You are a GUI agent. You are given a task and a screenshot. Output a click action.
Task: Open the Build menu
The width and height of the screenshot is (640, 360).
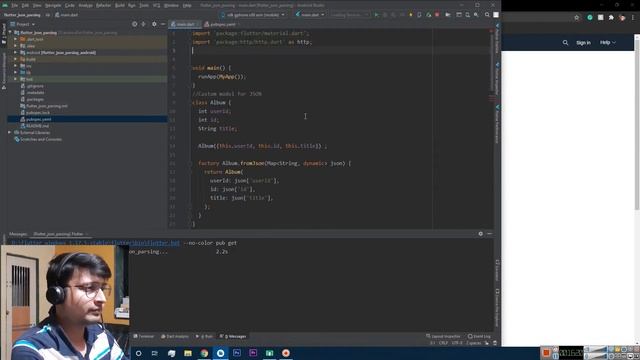[120, 5]
